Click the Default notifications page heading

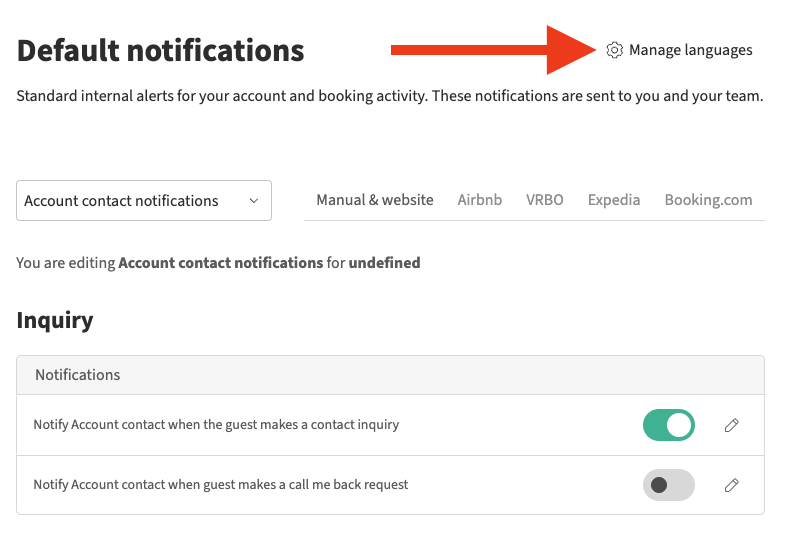pos(161,50)
